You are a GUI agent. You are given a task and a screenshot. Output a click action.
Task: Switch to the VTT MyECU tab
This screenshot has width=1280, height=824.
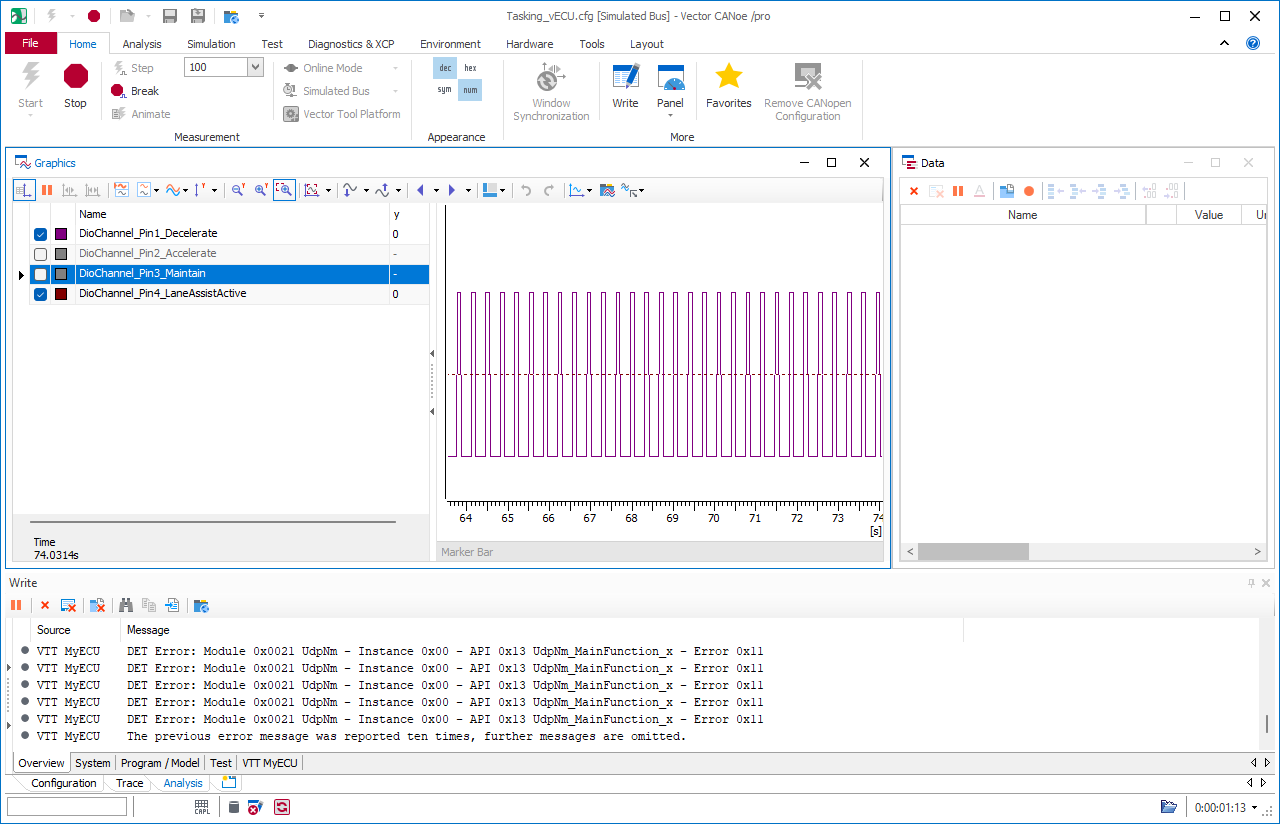(x=270, y=763)
